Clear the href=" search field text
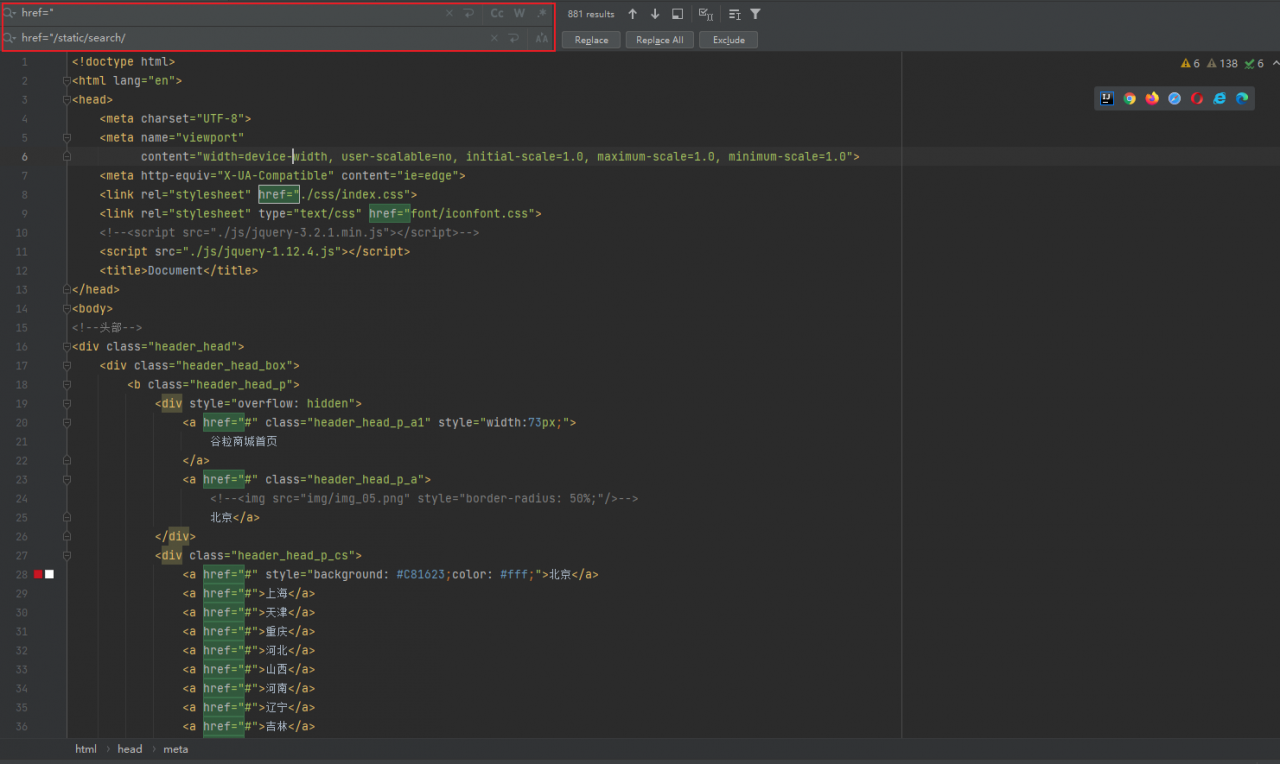Viewport: 1280px width, 764px height. (x=449, y=14)
